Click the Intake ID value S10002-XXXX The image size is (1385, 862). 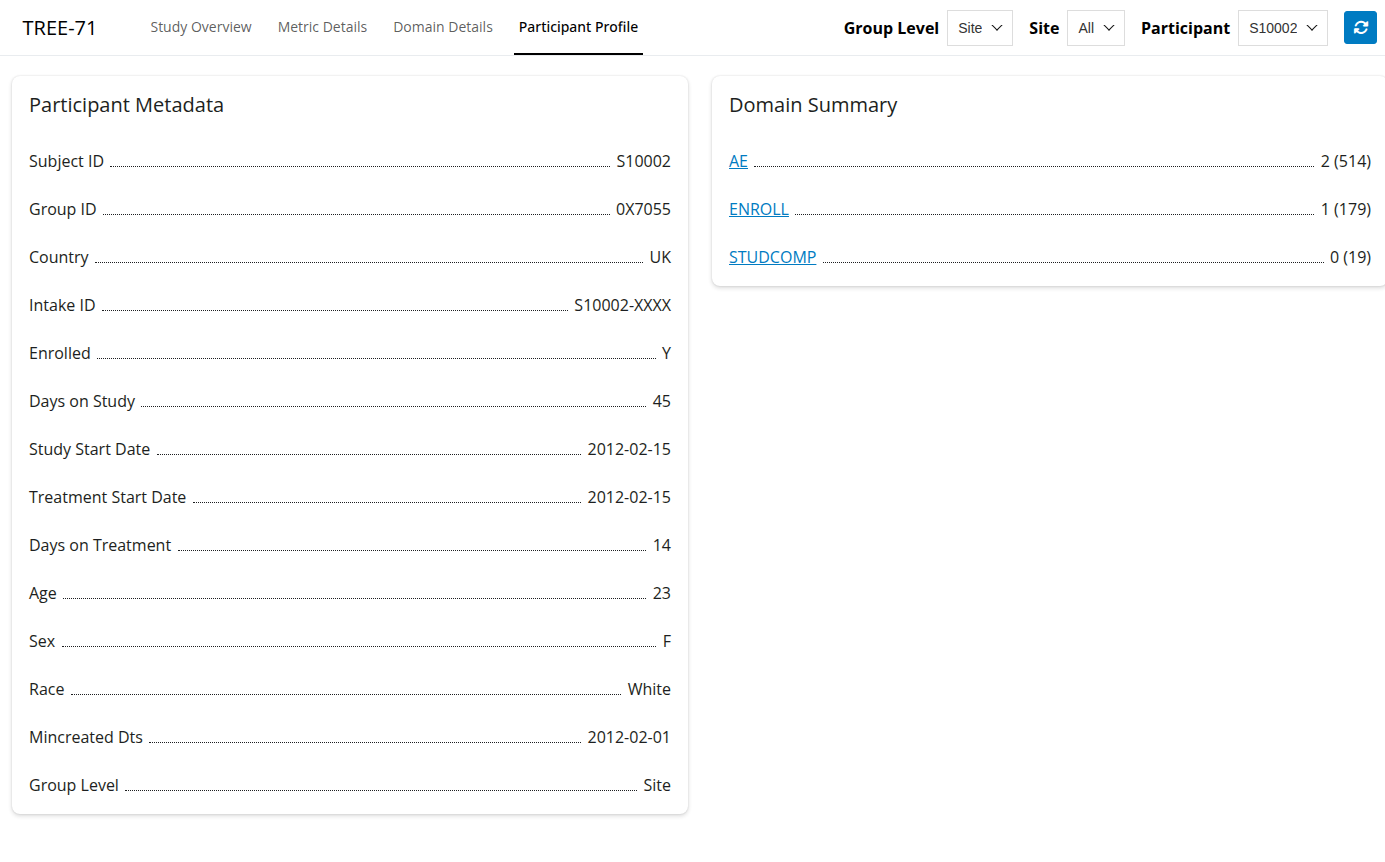pos(622,305)
